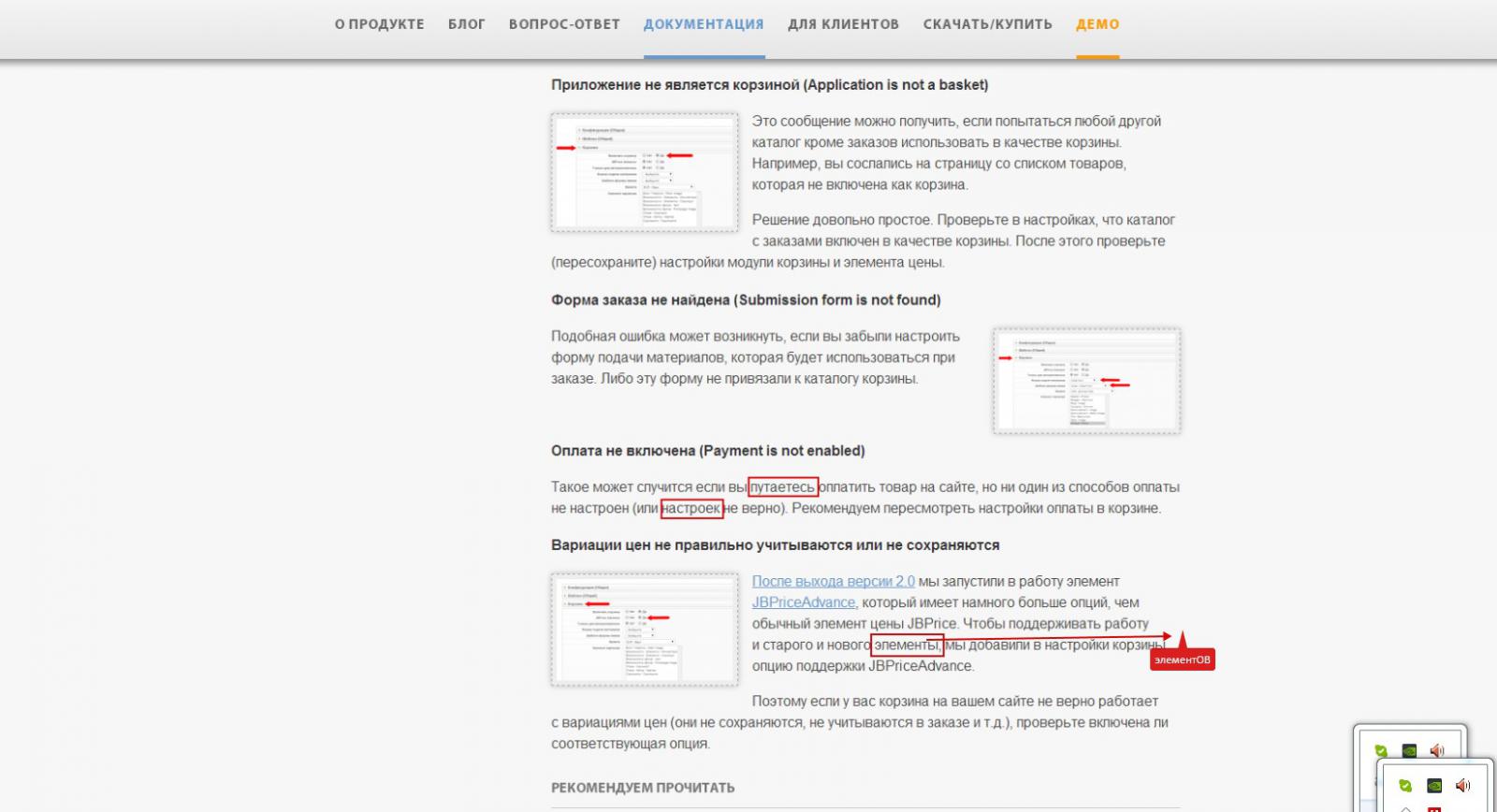
Task: Open the ДЛЯ КЛИЕНТОВ menu item
Action: point(843,24)
